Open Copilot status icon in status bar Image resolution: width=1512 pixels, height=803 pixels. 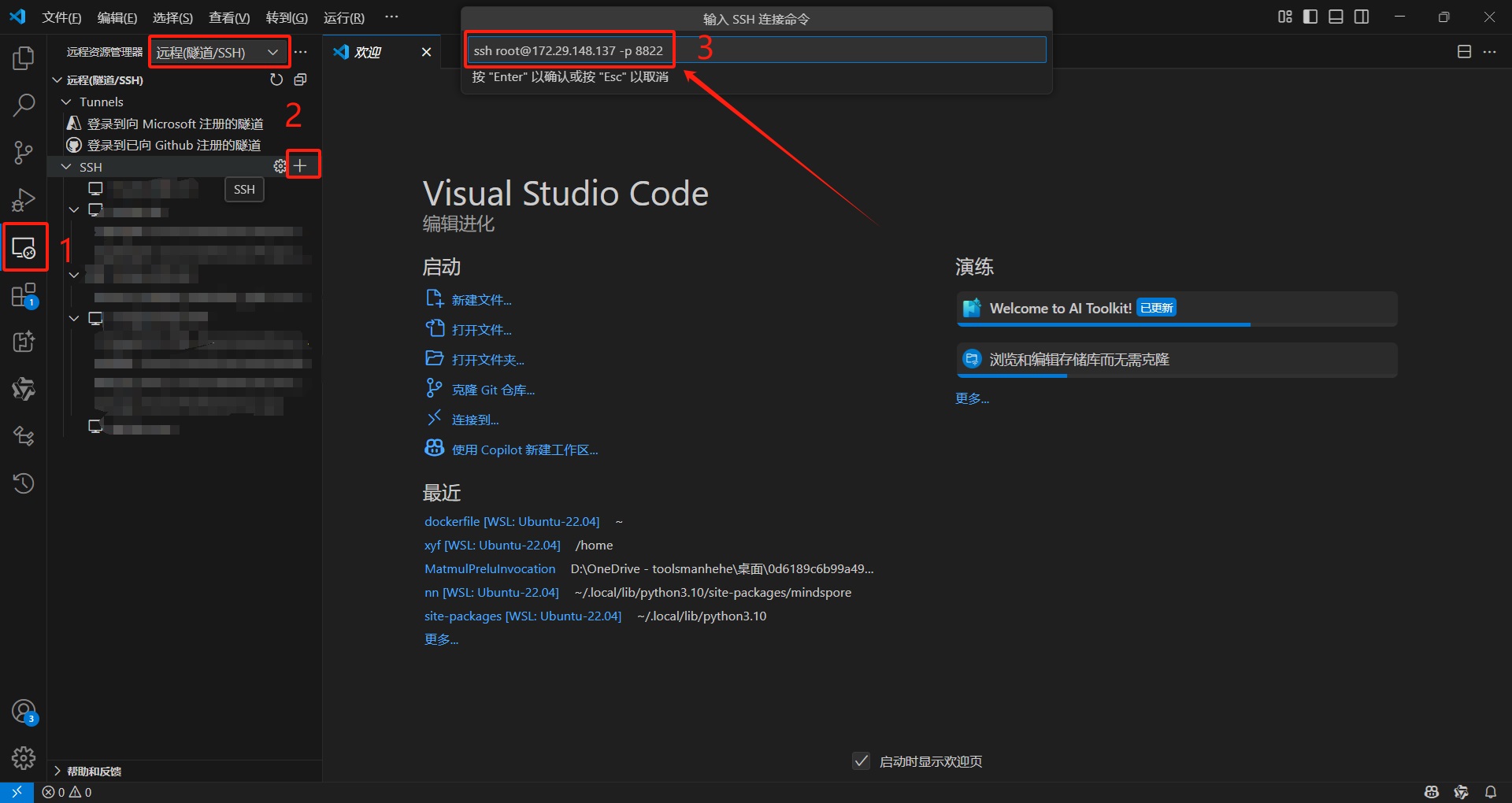[x=1432, y=792]
